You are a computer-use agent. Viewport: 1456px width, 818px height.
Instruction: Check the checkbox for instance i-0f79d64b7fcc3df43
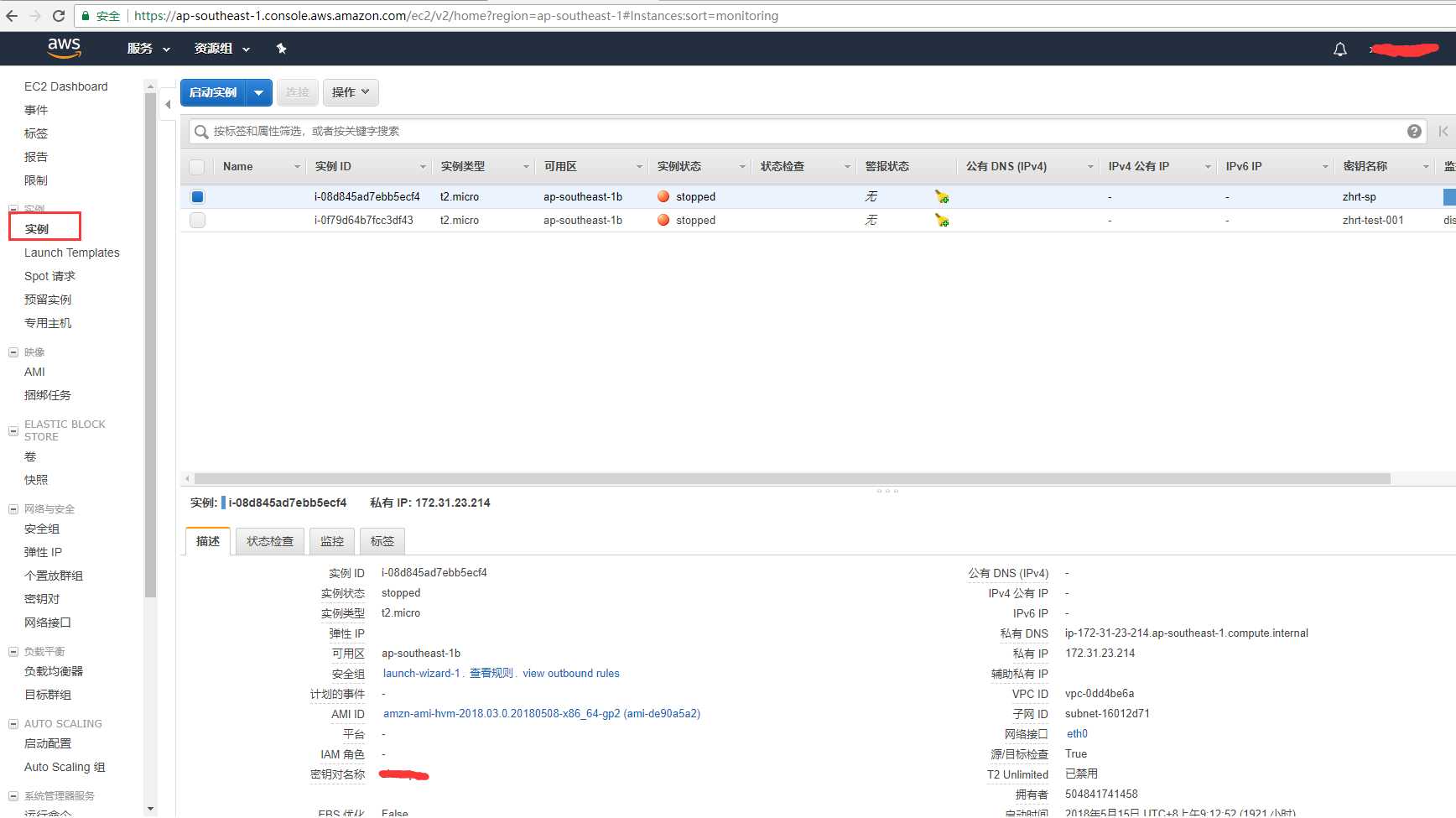pyautogui.click(x=197, y=220)
